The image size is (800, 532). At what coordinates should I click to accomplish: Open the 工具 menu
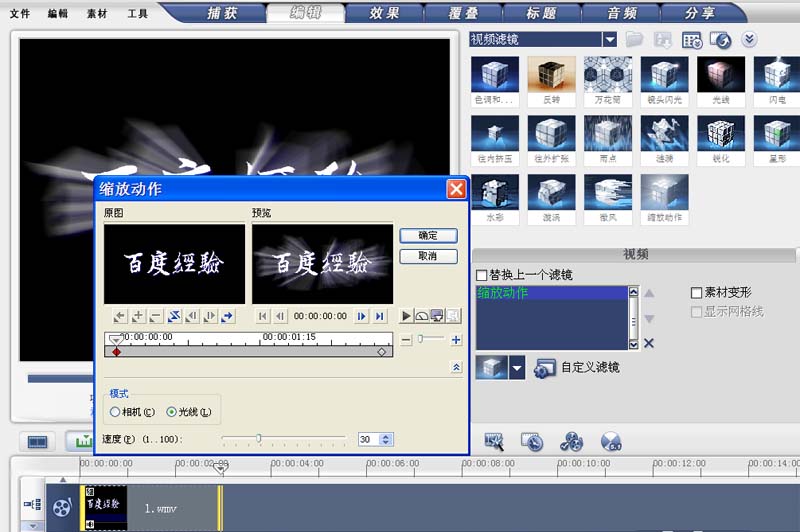click(x=137, y=14)
